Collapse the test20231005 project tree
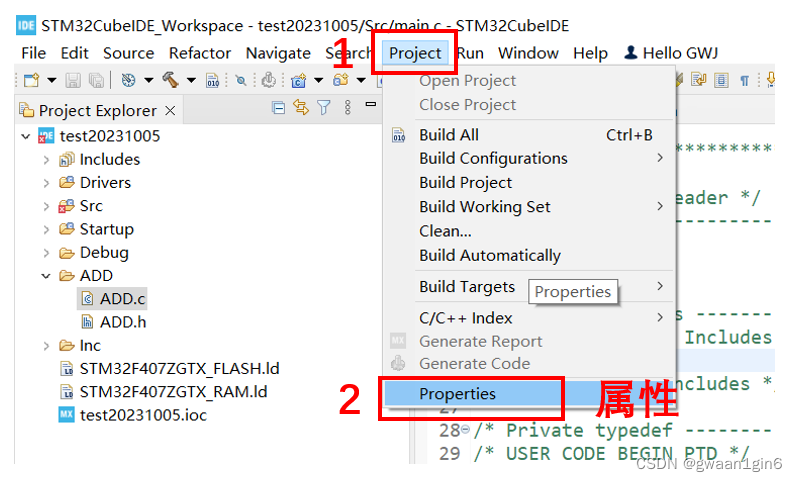 (26, 136)
